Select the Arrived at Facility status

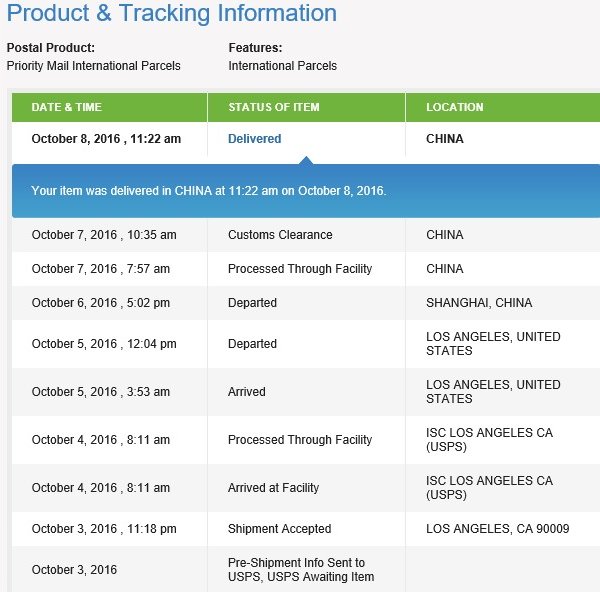coord(273,488)
